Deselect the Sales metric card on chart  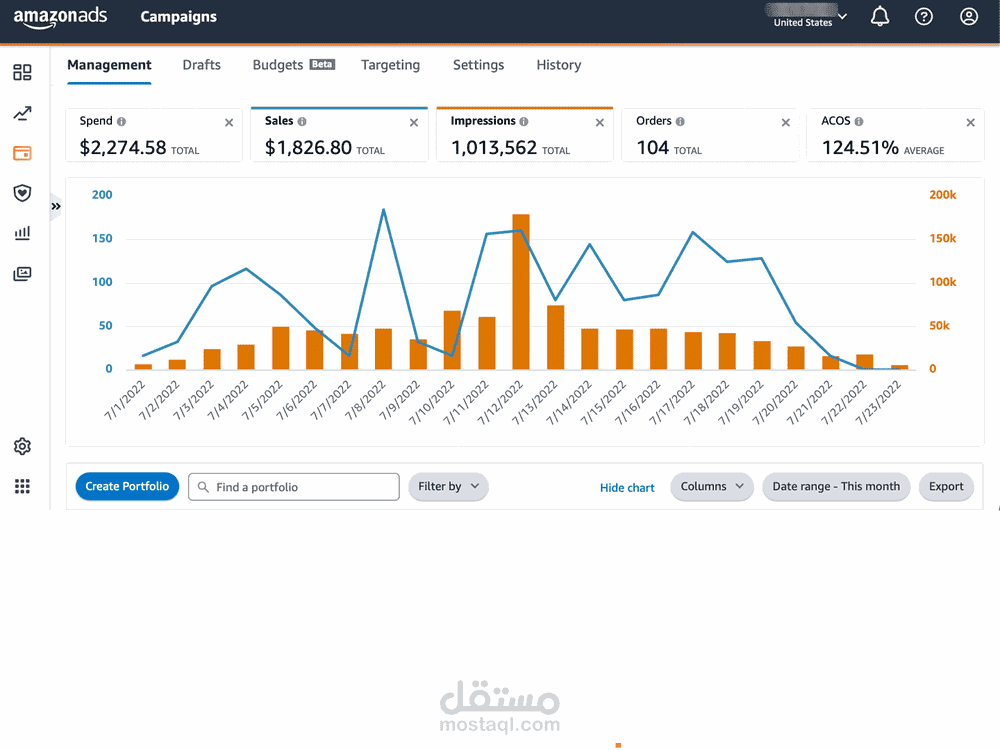point(339,135)
